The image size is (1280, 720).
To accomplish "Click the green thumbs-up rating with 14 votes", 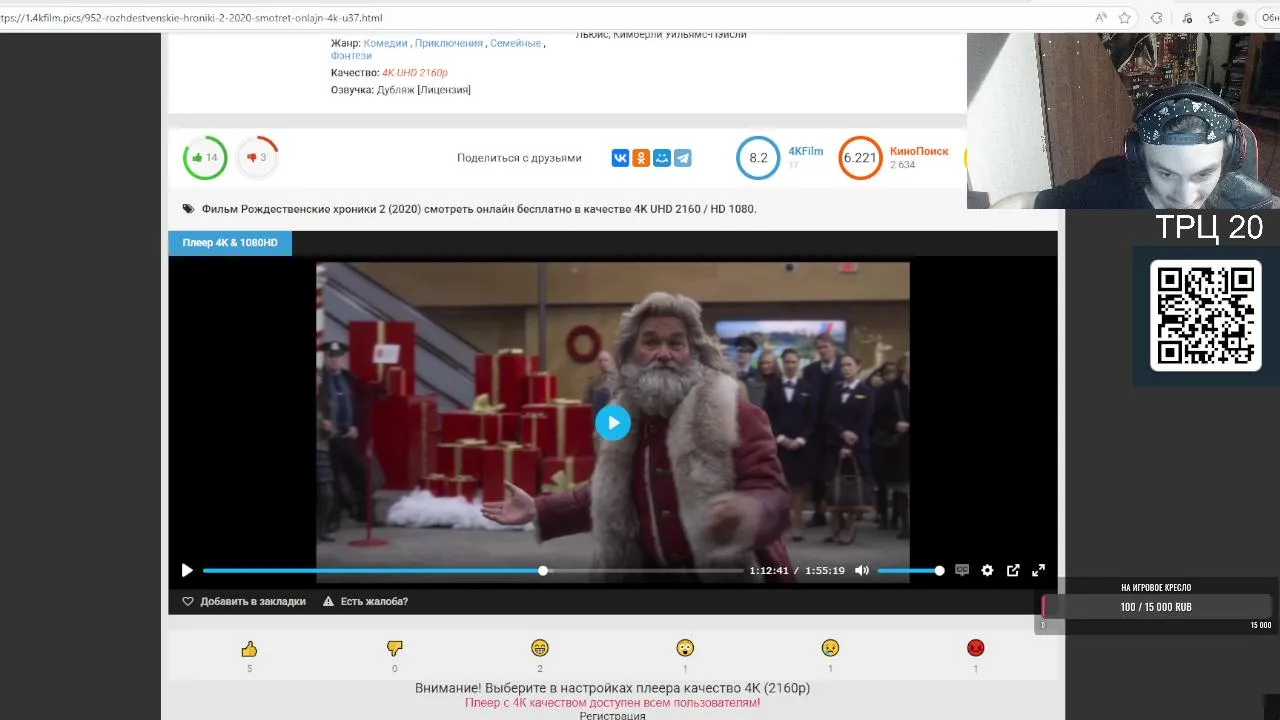I will tap(205, 157).
